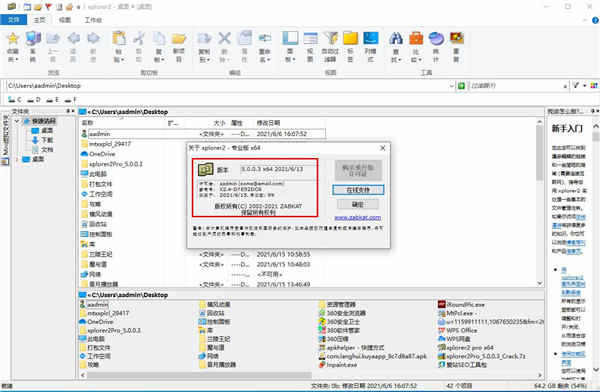Select com.langhui.kuyaapp_9c7d8a87.apk in bottom pane
The image size is (600, 392).
click(x=373, y=356)
